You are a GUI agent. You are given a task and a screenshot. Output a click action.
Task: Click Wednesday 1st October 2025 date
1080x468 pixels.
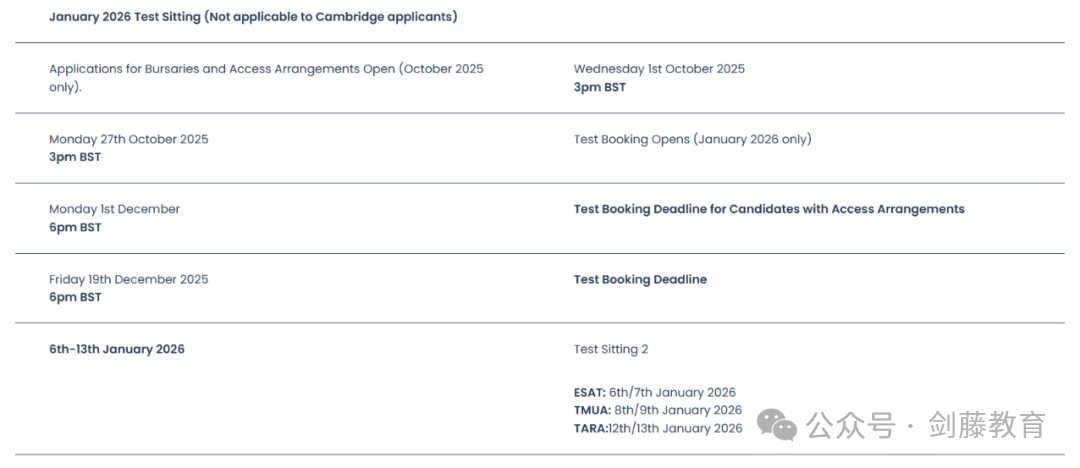659,69
